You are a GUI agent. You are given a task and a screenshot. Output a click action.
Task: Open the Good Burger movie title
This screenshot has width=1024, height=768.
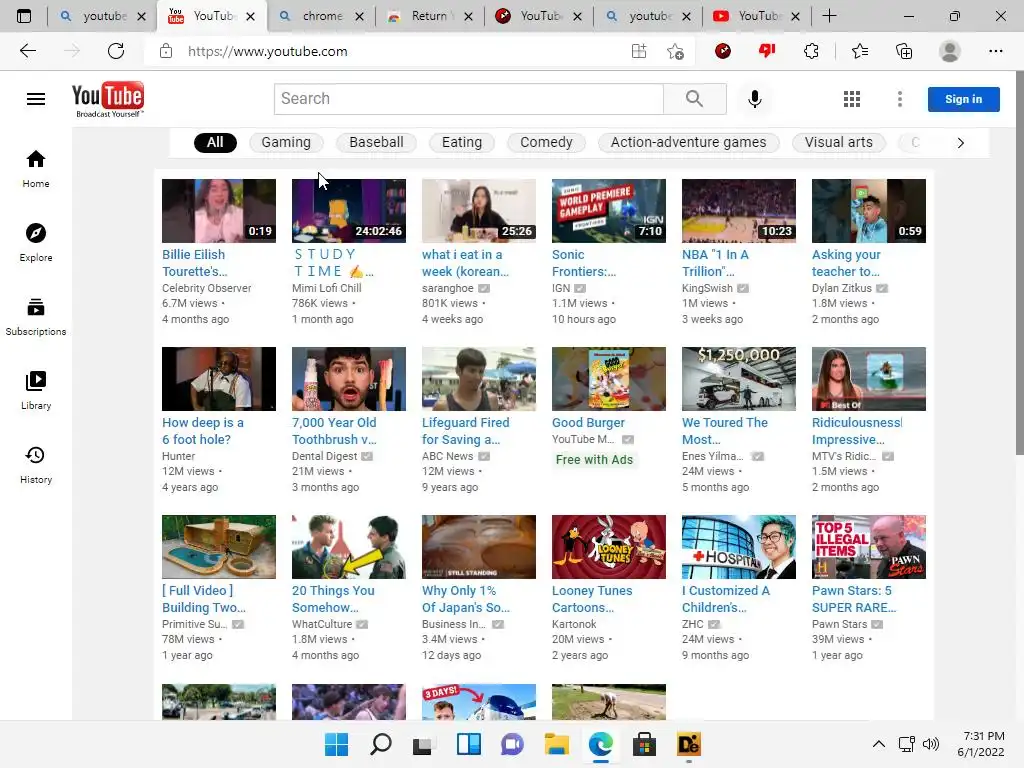[x=588, y=423]
